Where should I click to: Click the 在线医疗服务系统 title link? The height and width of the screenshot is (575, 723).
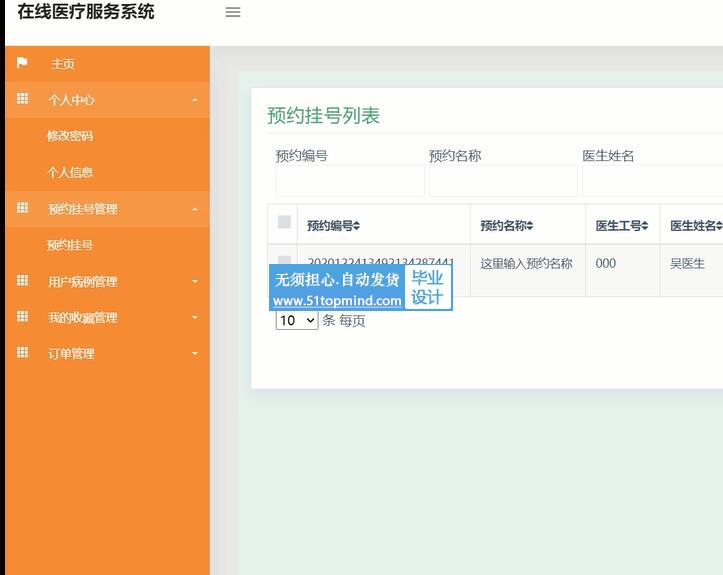86,13
